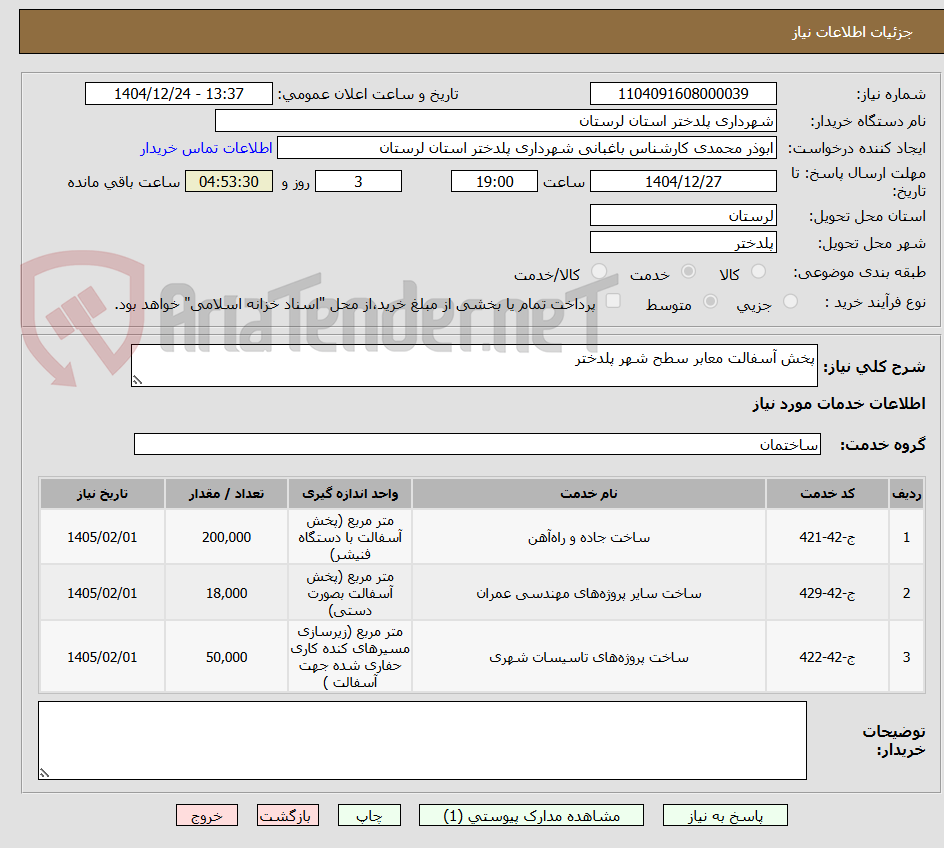Screen dimensions: 944x848
Task: Click the remaining days field showing 3
Action: [358, 181]
